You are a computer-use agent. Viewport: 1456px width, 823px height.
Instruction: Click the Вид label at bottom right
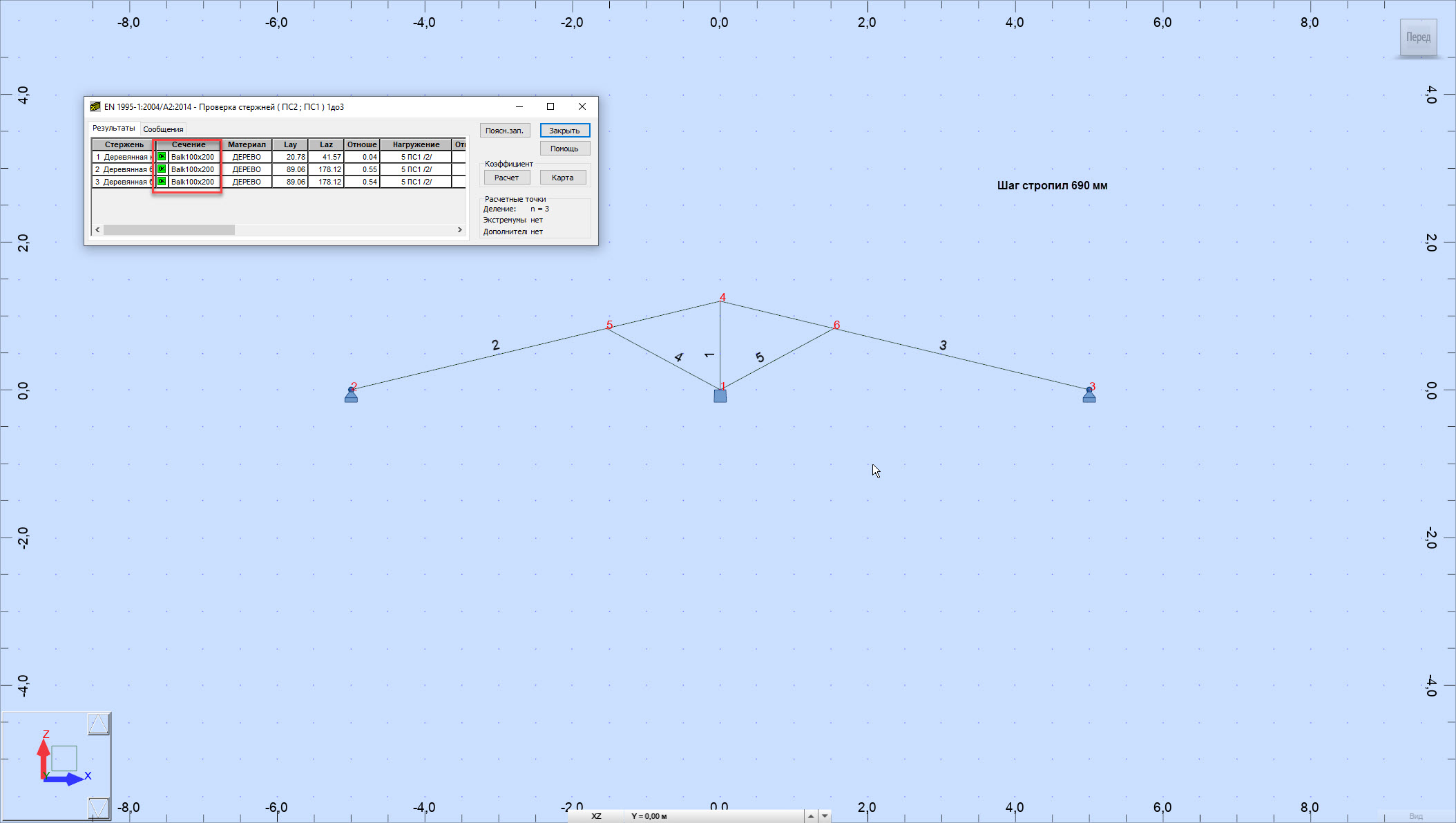point(1416,816)
